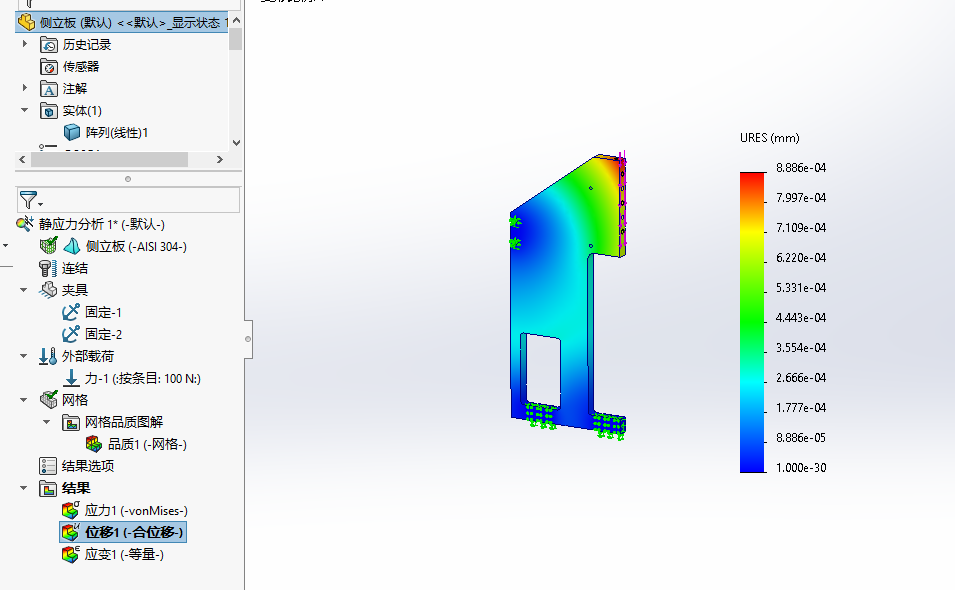Click the 连结 connections icon
This screenshot has height=590, width=955.
pos(48,269)
